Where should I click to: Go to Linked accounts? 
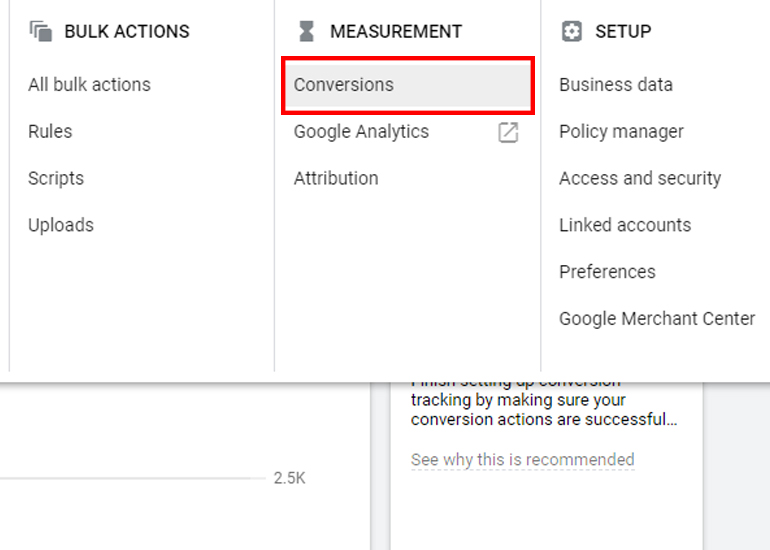click(625, 225)
